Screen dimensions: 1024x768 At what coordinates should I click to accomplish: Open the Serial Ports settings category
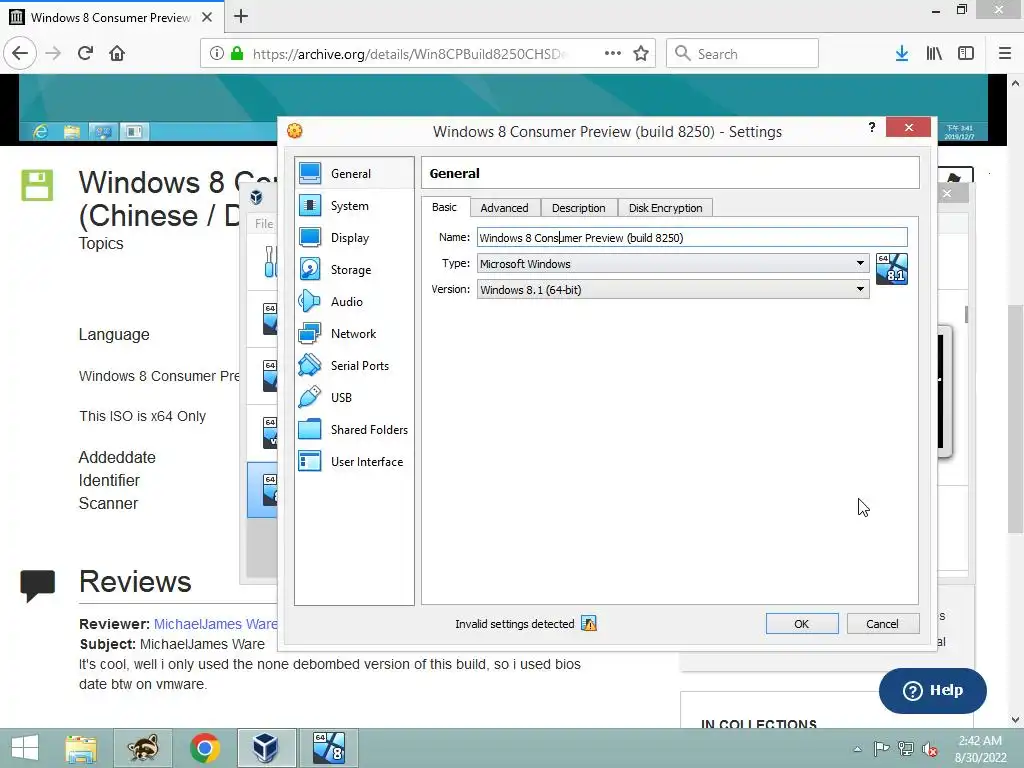354,366
